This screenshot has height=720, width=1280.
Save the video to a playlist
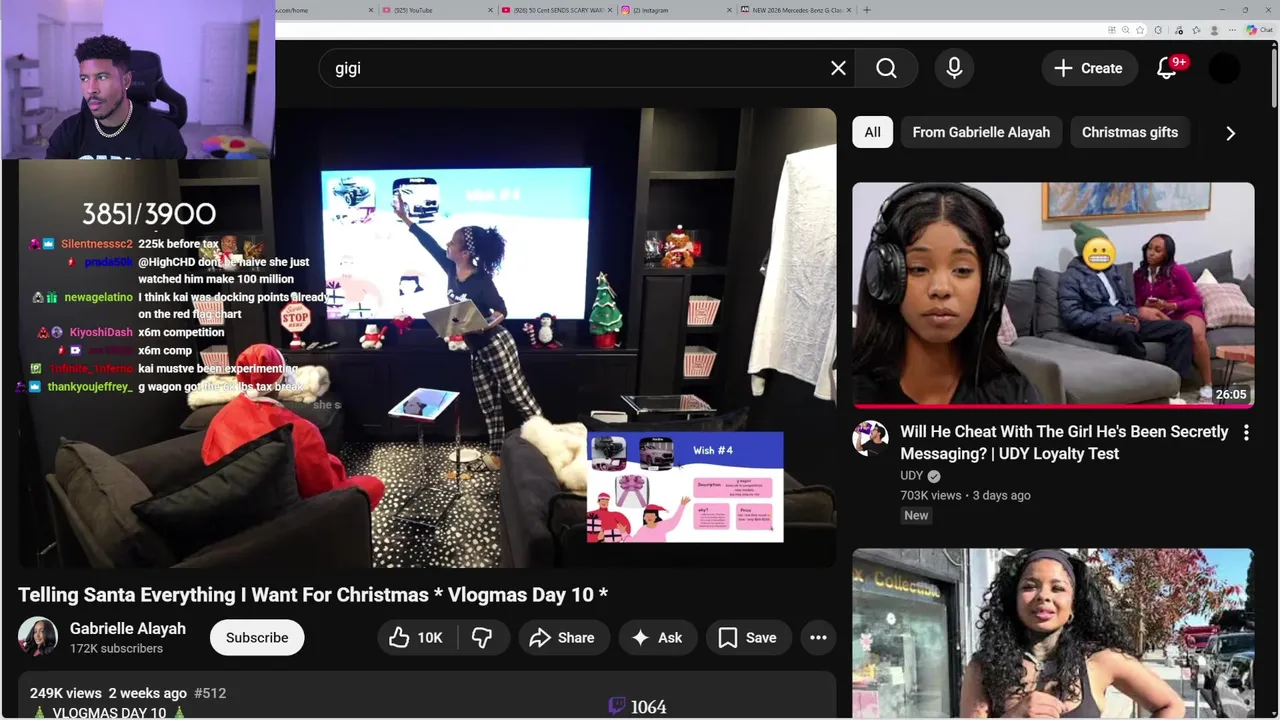click(748, 638)
